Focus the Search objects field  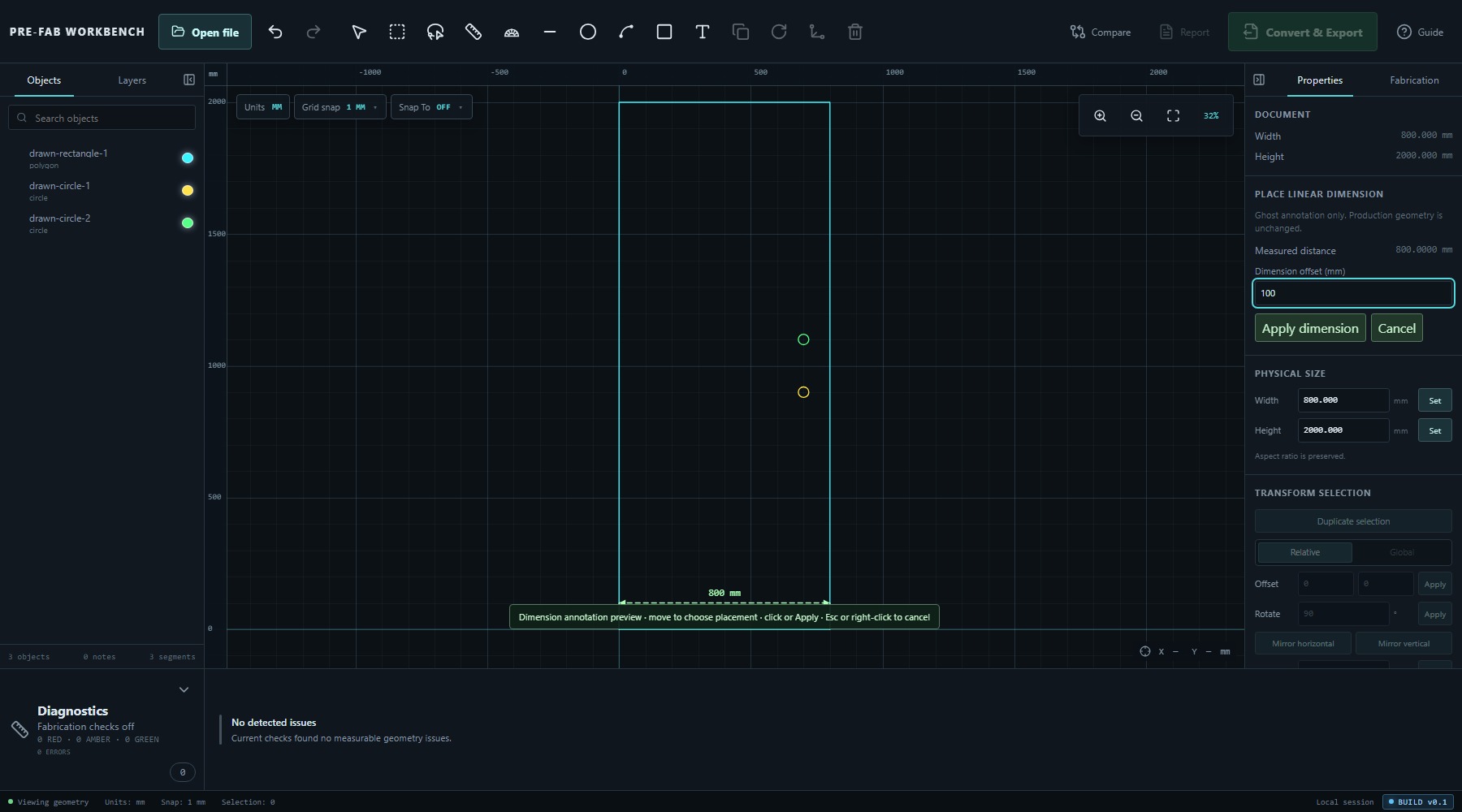[102, 118]
